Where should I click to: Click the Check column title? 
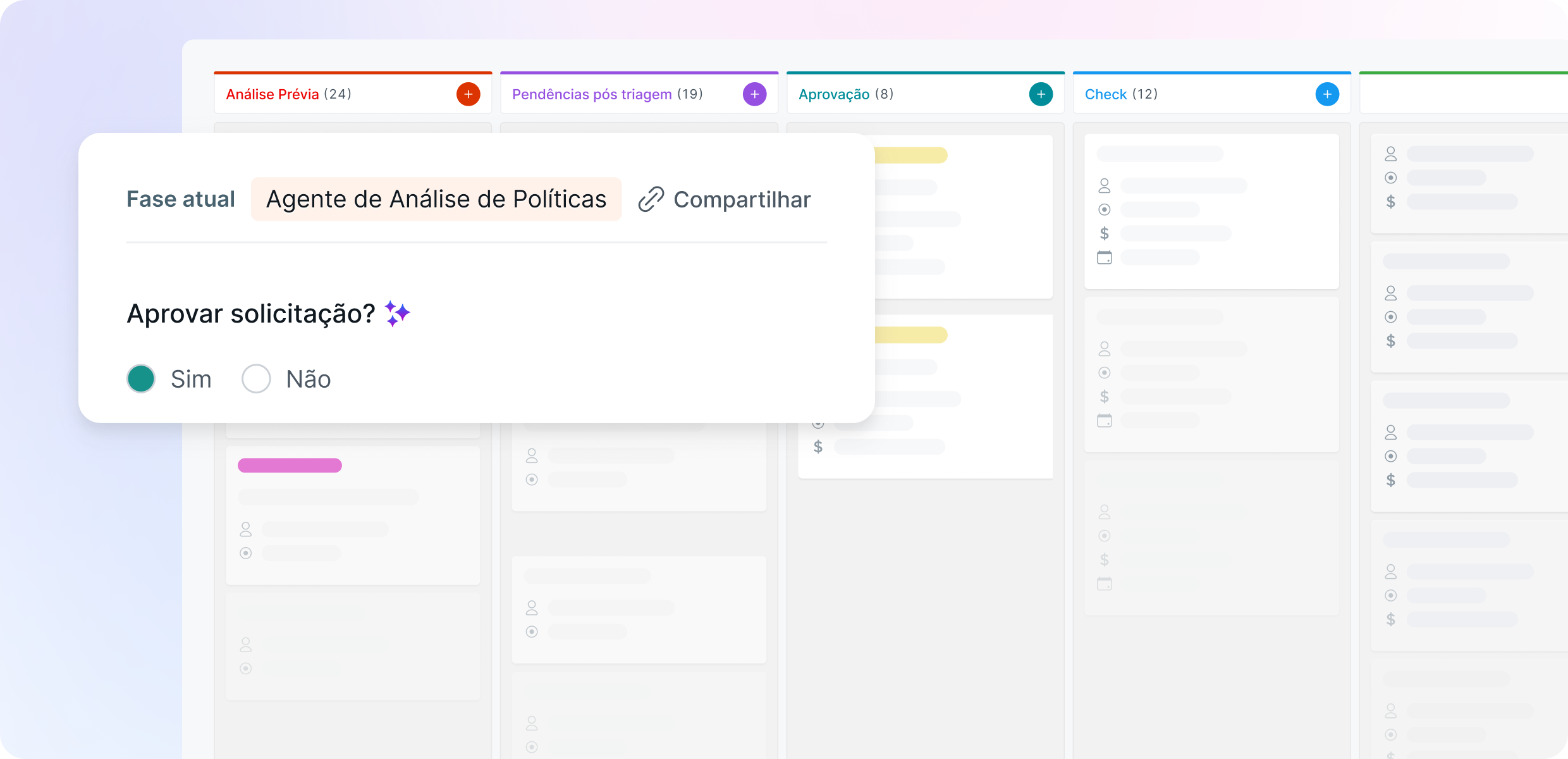tap(1105, 94)
